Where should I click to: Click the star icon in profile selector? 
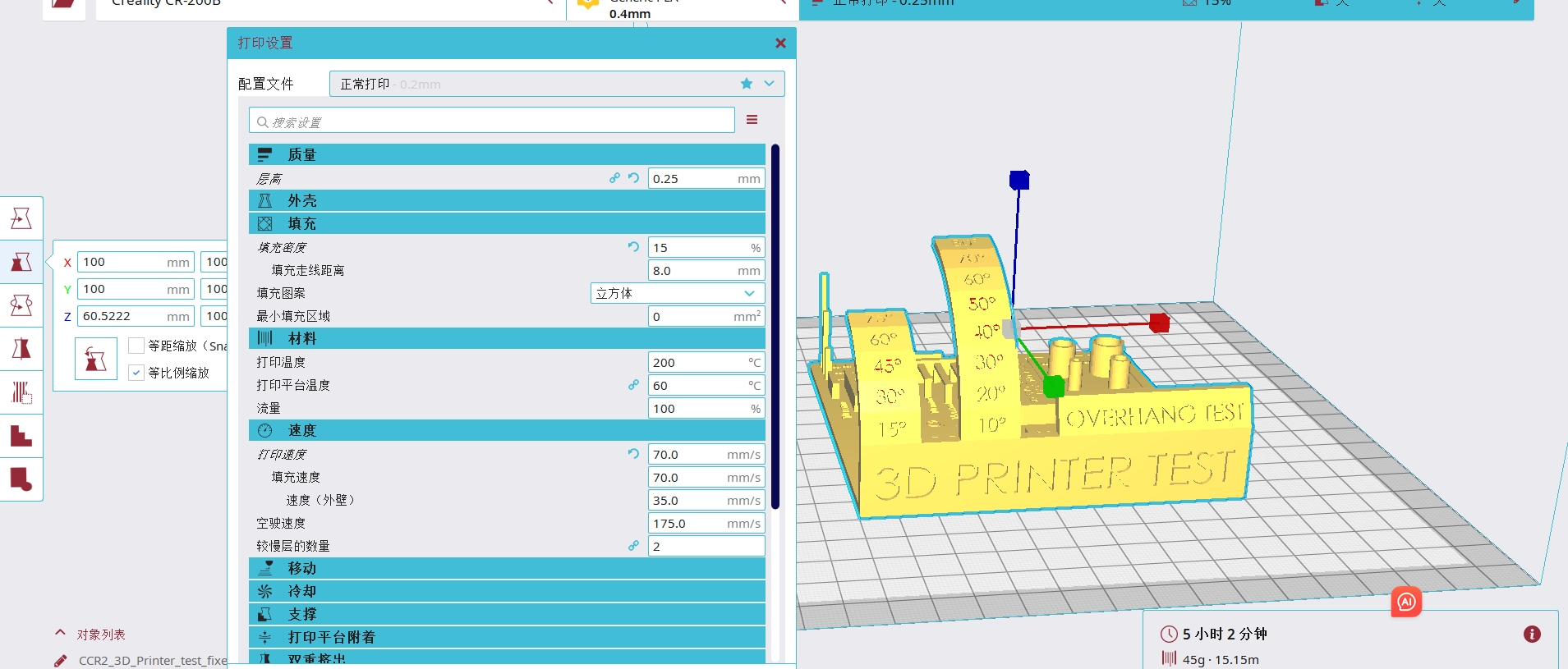[x=747, y=84]
